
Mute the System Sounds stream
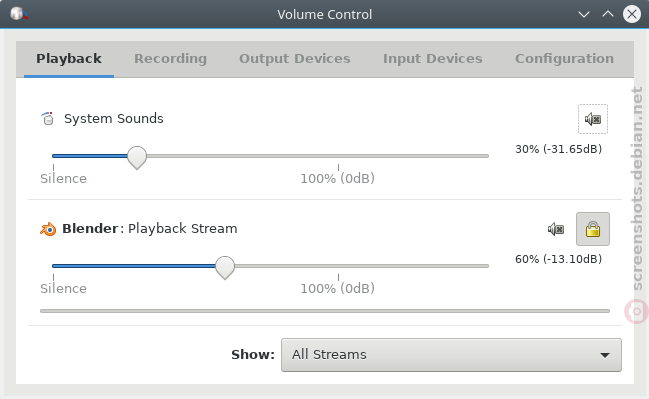click(593, 119)
